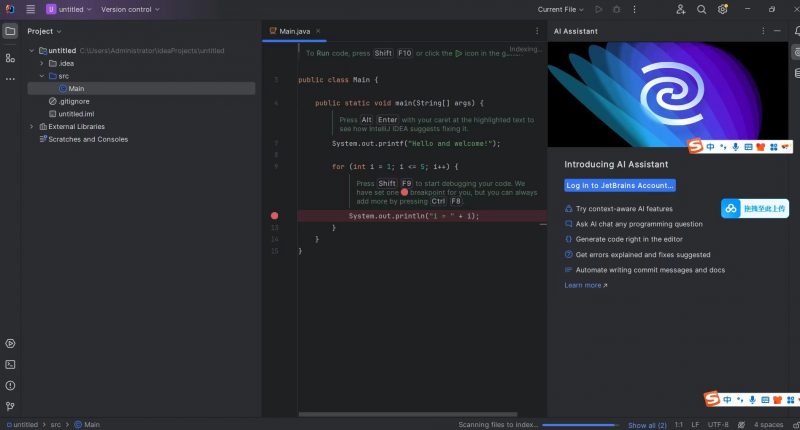Viewport: 800px width, 430px height.
Task: Open the Terminal tool window
Action: (x=10, y=365)
